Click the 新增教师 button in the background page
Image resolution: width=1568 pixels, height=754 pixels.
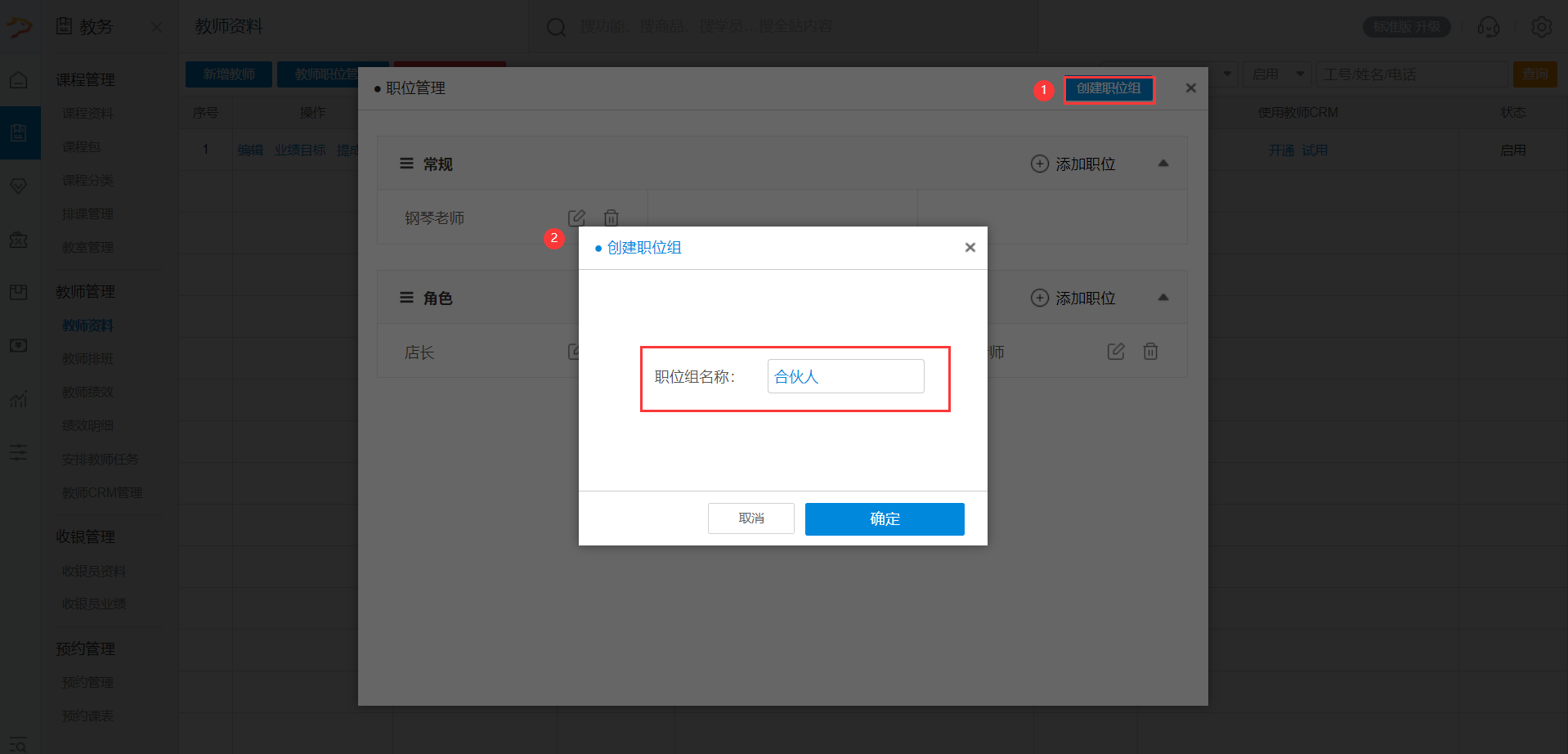[x=229, y=74]
